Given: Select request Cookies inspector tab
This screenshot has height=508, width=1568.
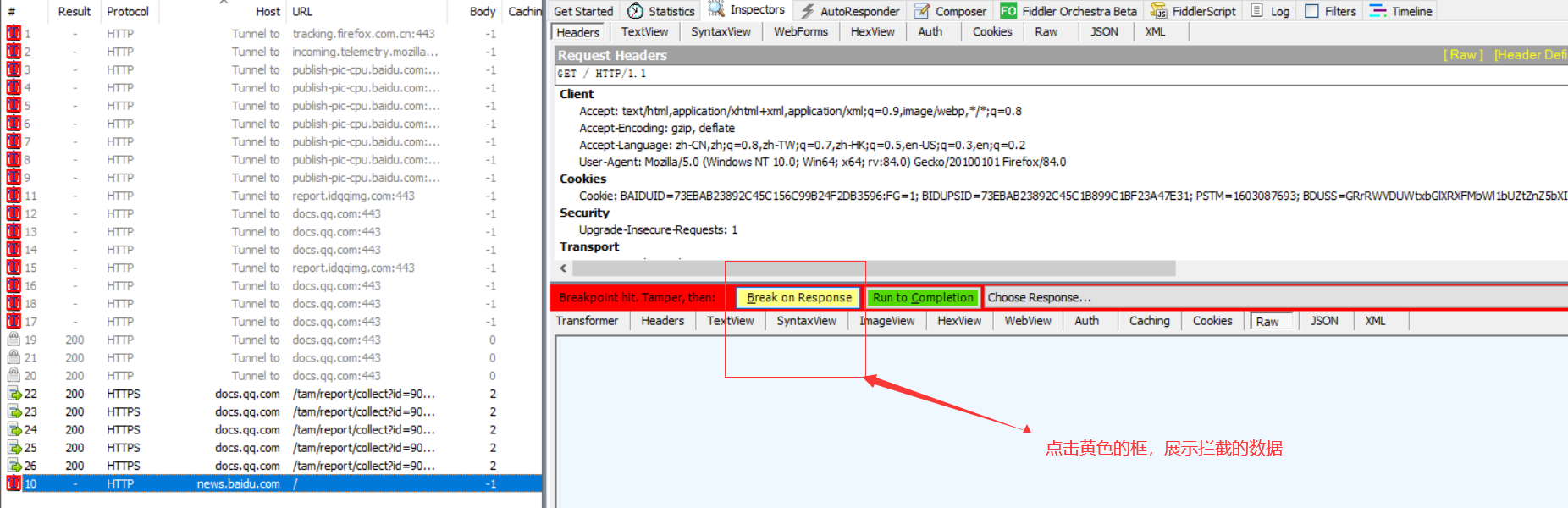Looking at the screenshot, I should [x=992, y=31].
